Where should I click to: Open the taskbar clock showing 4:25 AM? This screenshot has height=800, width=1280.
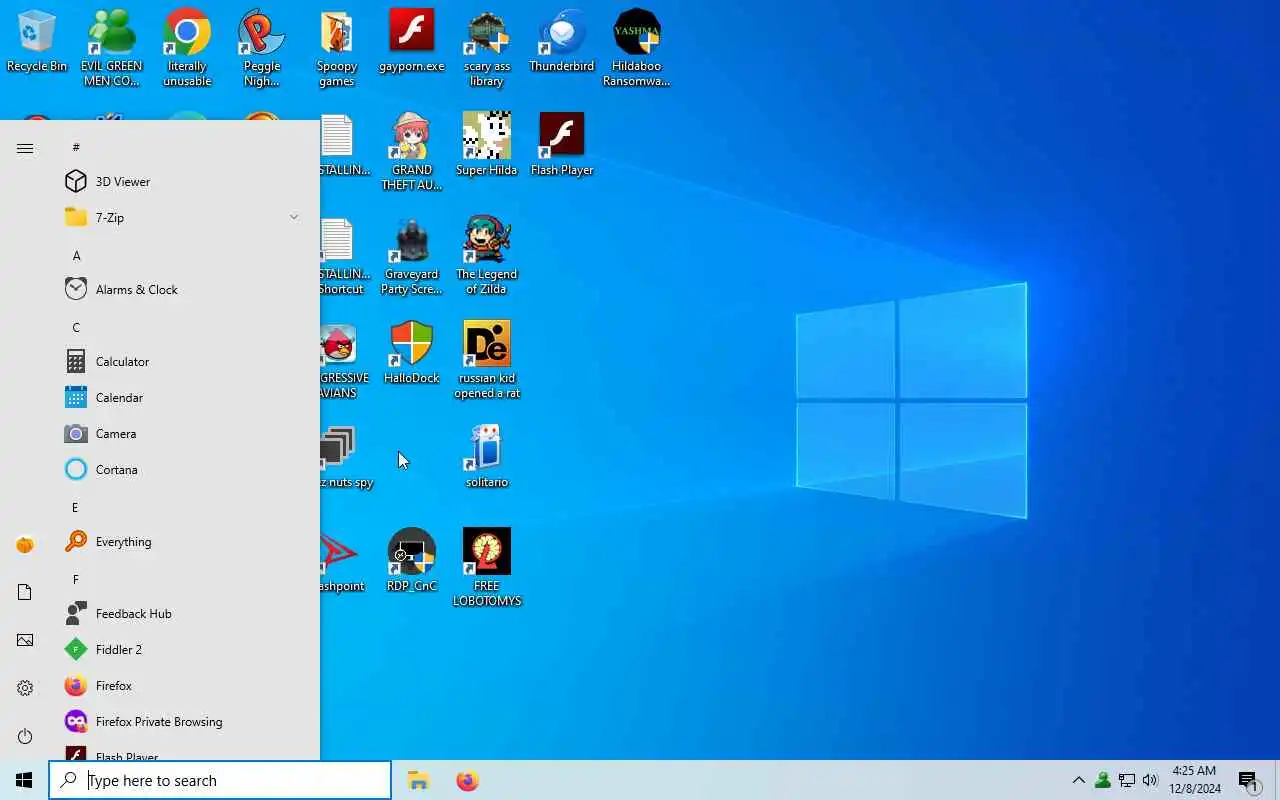1195,780
